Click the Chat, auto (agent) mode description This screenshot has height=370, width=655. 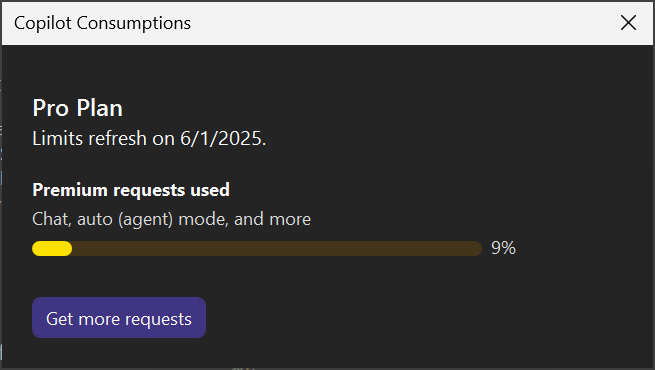[x=172, y=219]
